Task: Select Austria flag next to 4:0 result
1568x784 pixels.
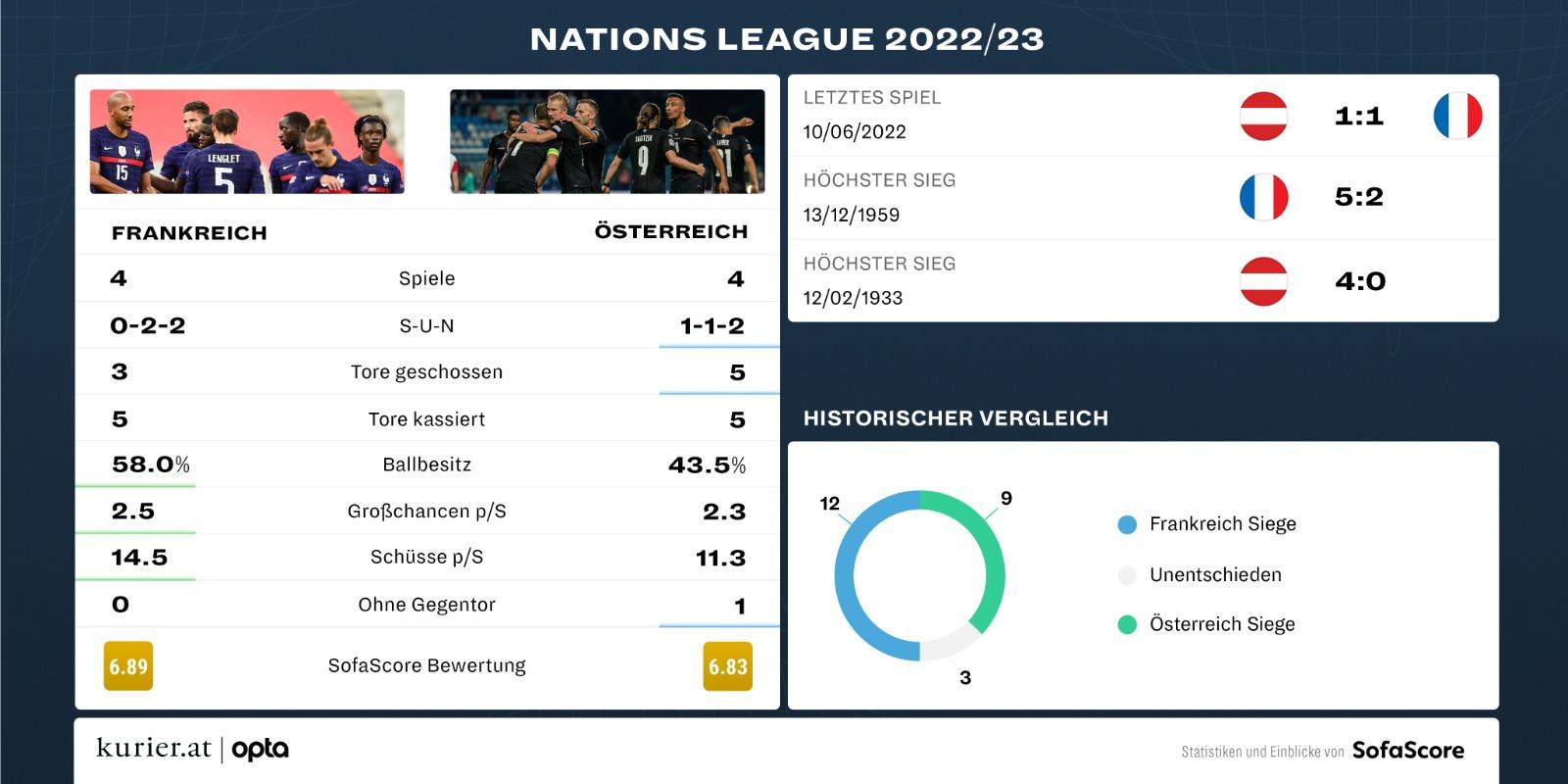Action: tap(1263, 281)
